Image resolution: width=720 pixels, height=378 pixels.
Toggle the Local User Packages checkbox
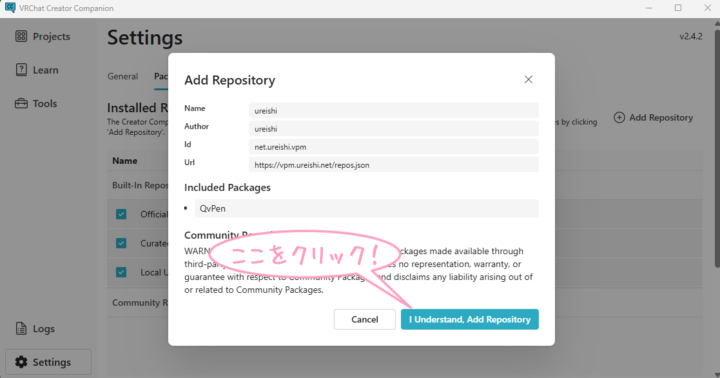121,272
